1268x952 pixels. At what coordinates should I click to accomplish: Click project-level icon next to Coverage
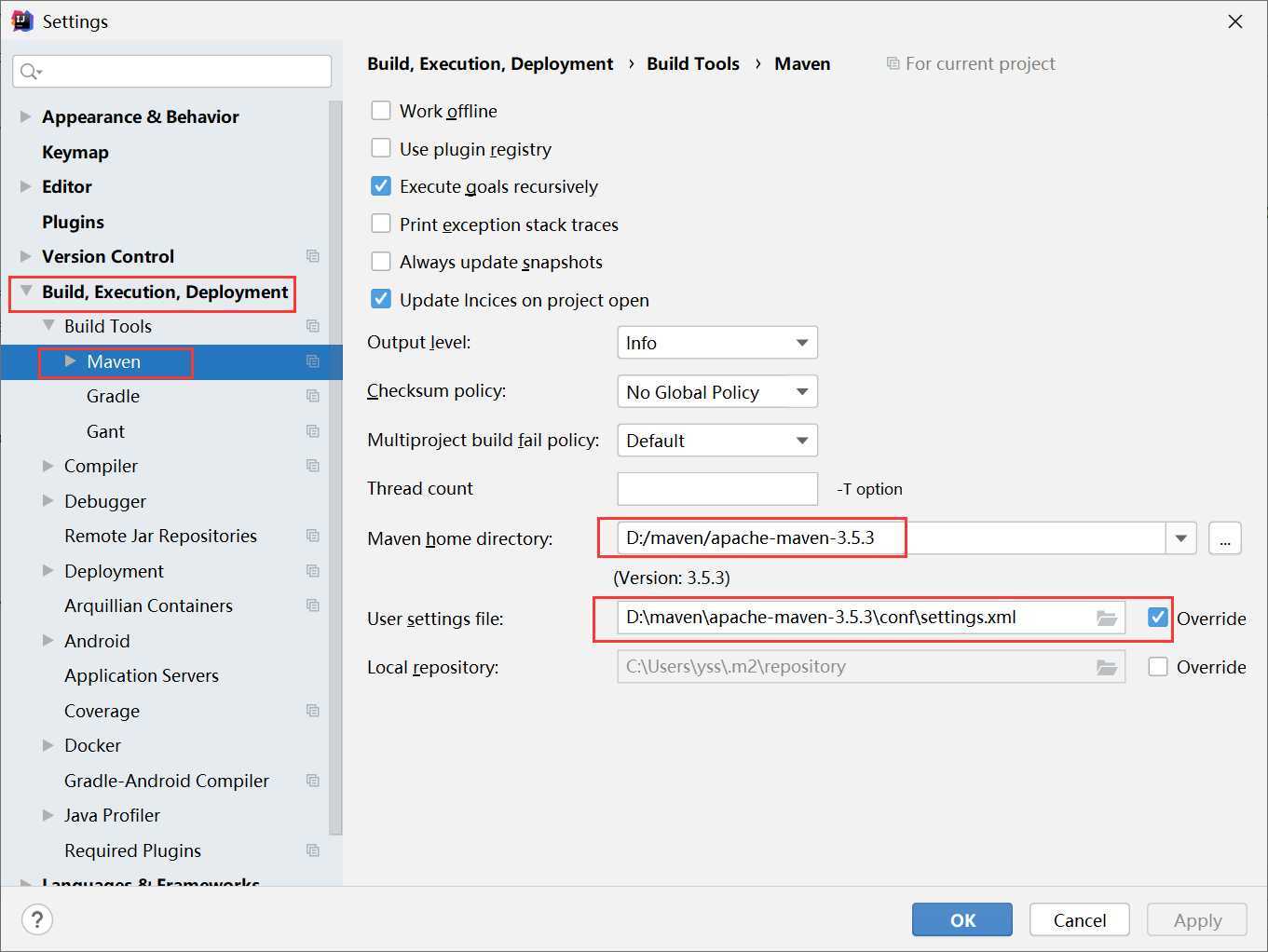pyautogui.click(x=313, y=711)
